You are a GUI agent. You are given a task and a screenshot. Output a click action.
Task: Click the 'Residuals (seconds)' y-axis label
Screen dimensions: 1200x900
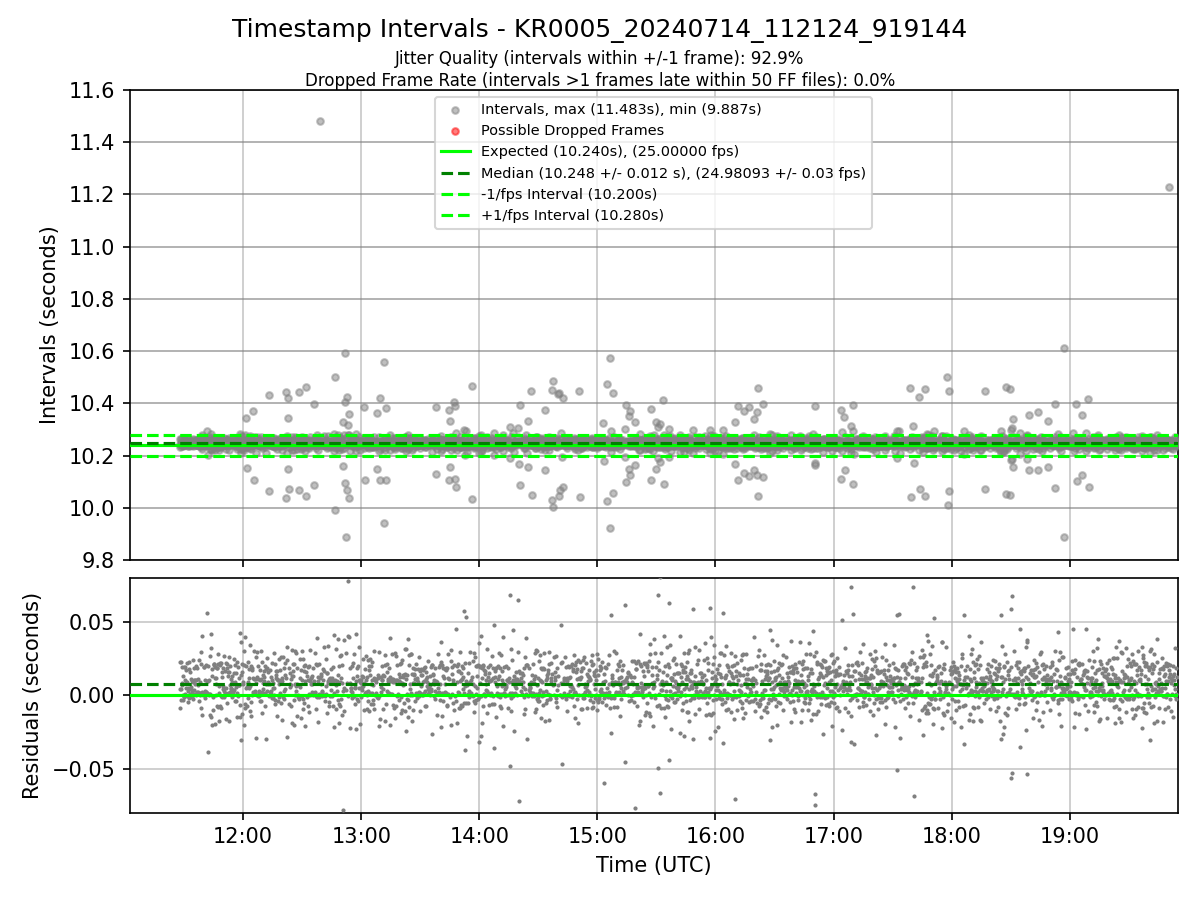31,696
